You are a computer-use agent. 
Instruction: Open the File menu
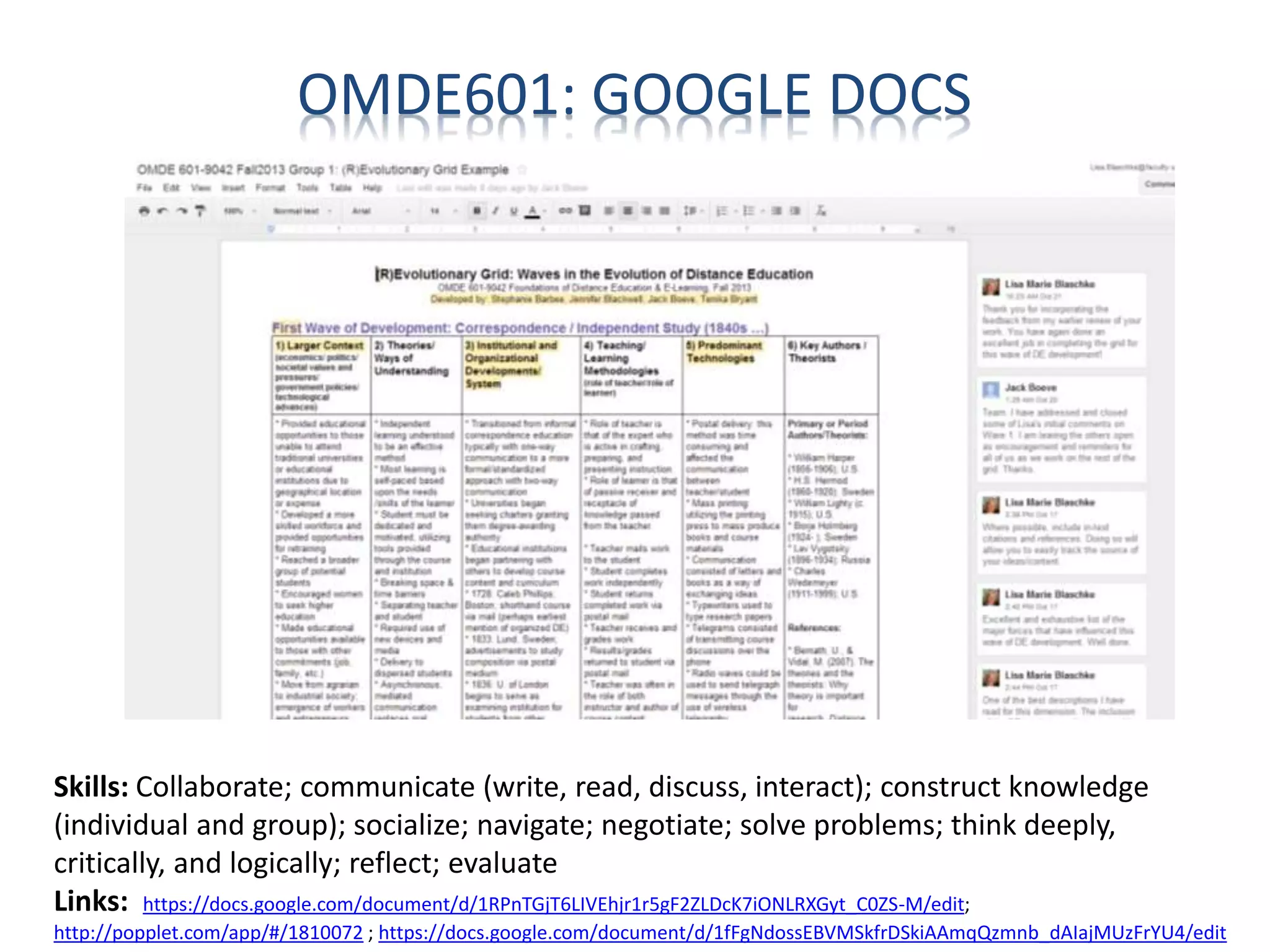coord(144,187)
